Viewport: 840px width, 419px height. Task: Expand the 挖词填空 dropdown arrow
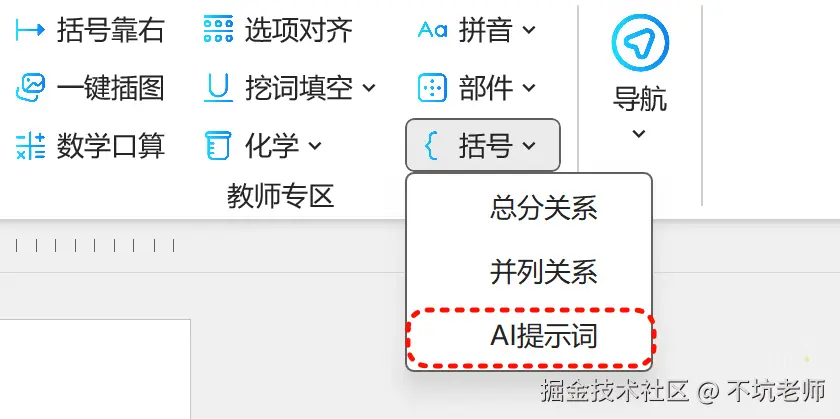[370, 87]
